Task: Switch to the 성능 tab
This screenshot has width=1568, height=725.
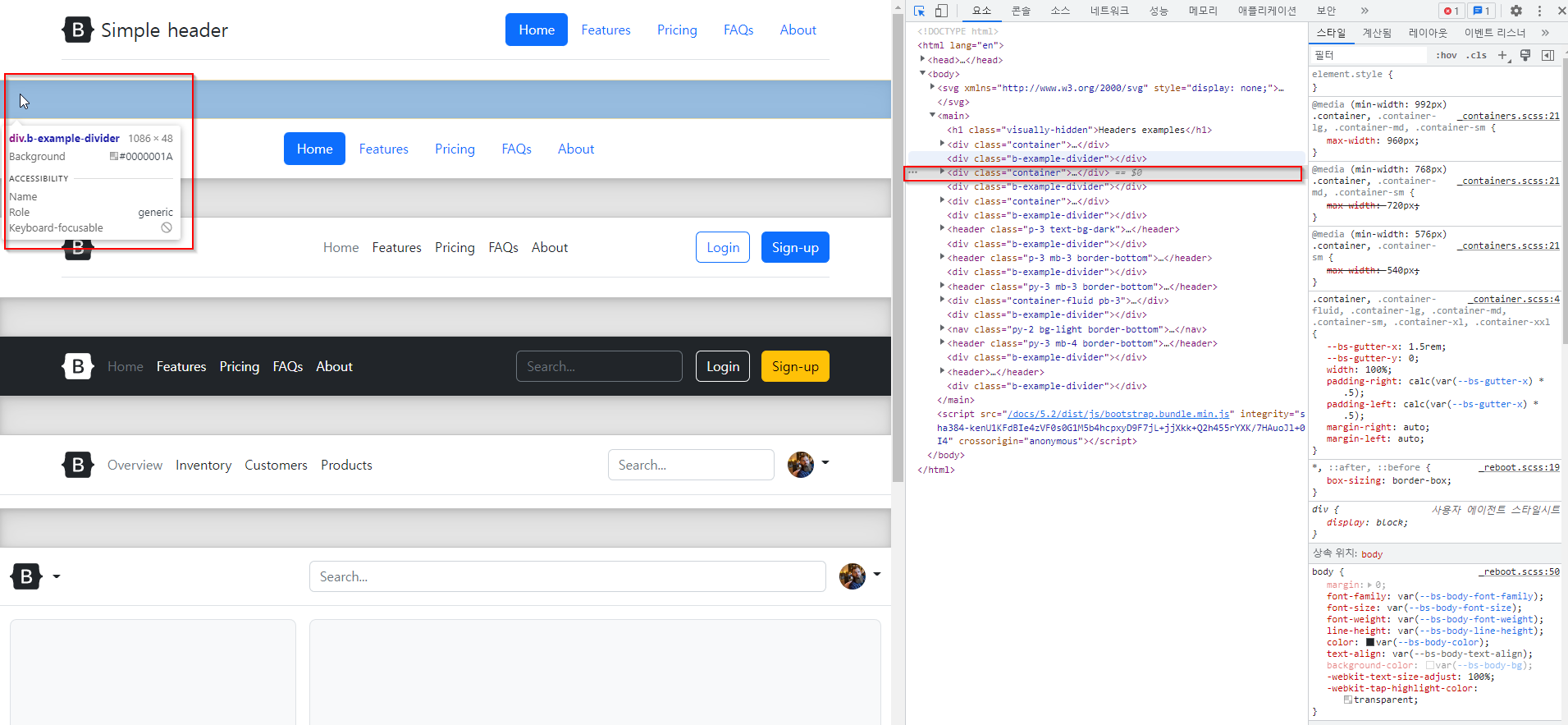Action: point(1159,11)
